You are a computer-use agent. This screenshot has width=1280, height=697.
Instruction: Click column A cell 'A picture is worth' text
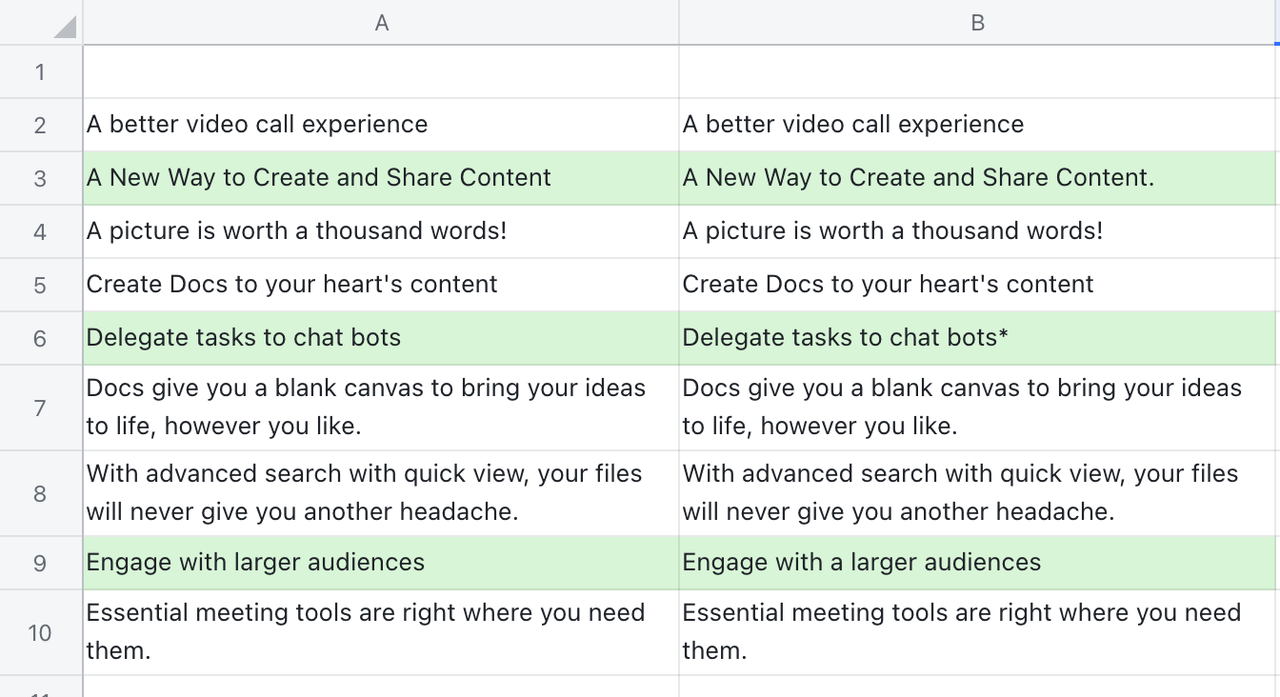[x=296, y=231]
